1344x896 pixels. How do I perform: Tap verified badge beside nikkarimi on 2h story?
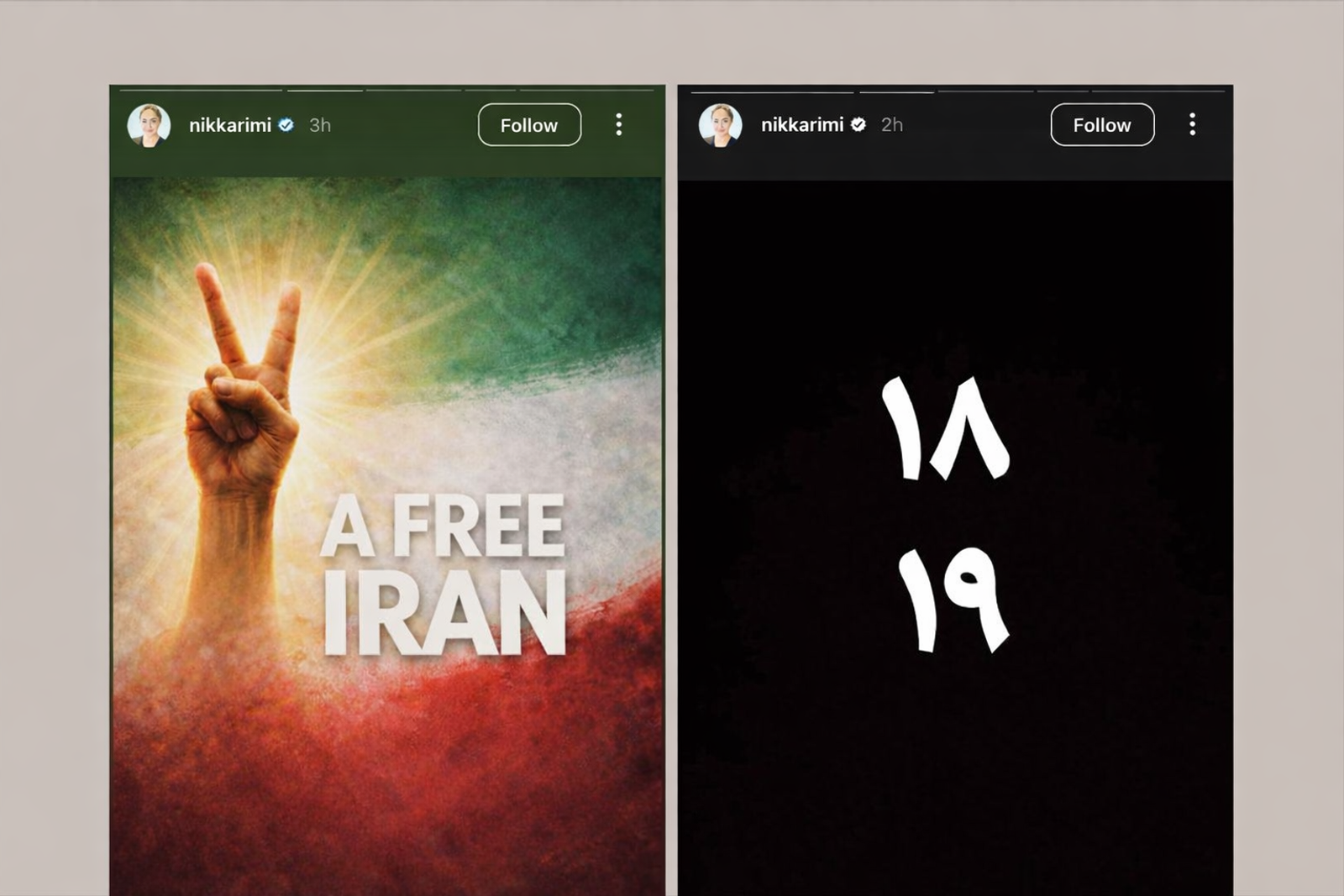tap(858, 125)
